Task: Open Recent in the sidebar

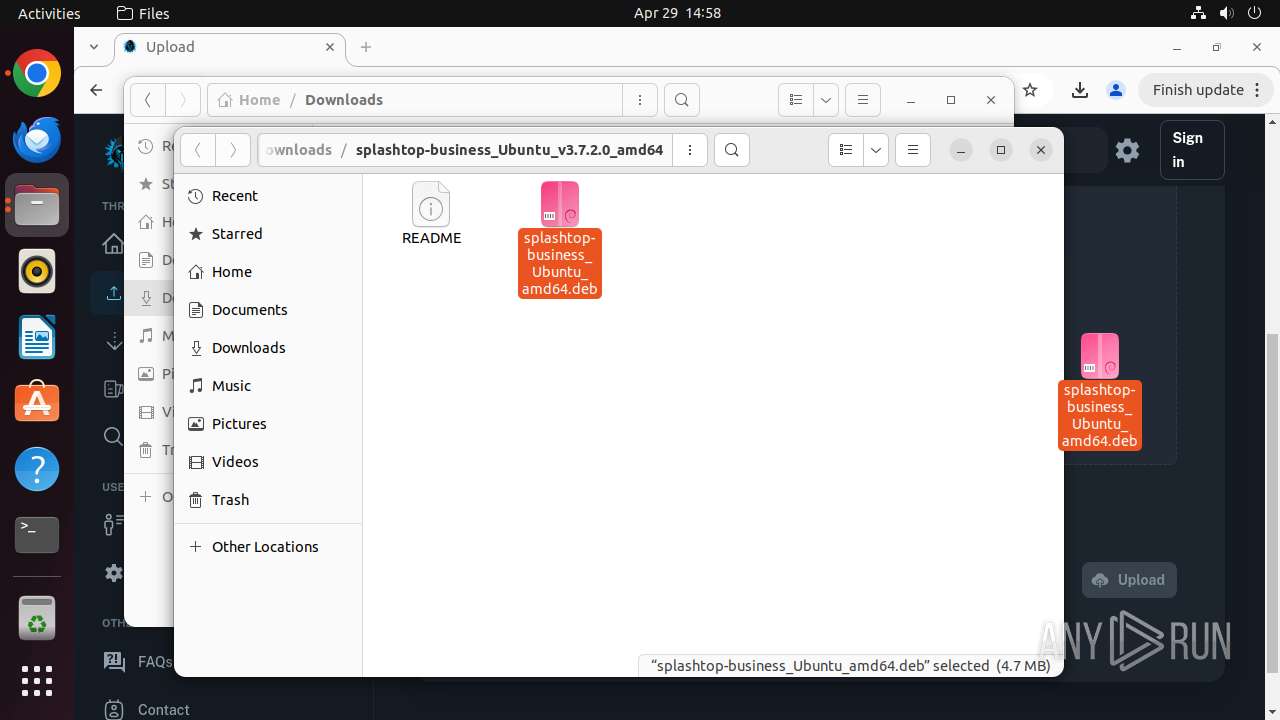Action: (x=268, y=196)
